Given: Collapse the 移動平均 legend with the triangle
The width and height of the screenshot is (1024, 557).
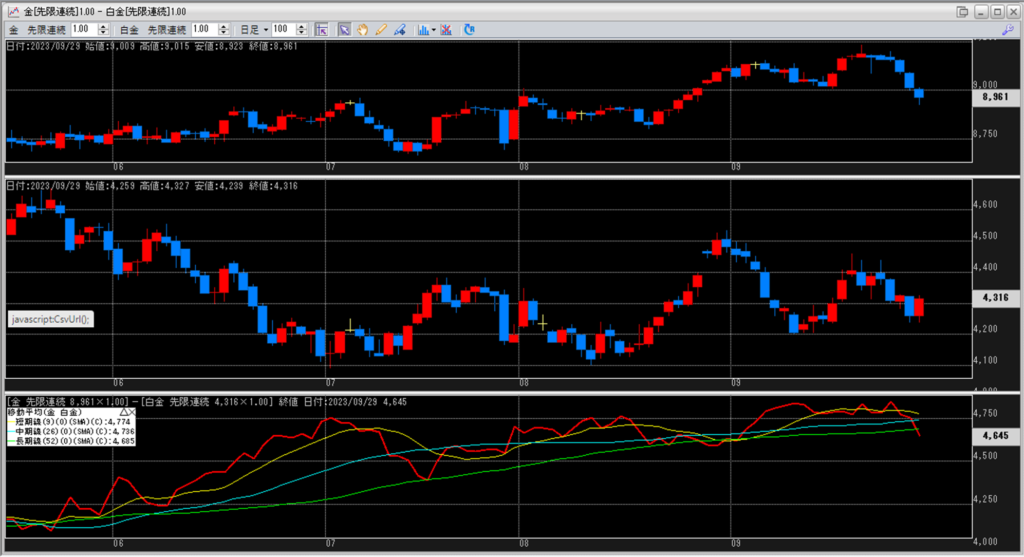Looking at the screenshot, I should pyautogui.click(x=123, y=411).
